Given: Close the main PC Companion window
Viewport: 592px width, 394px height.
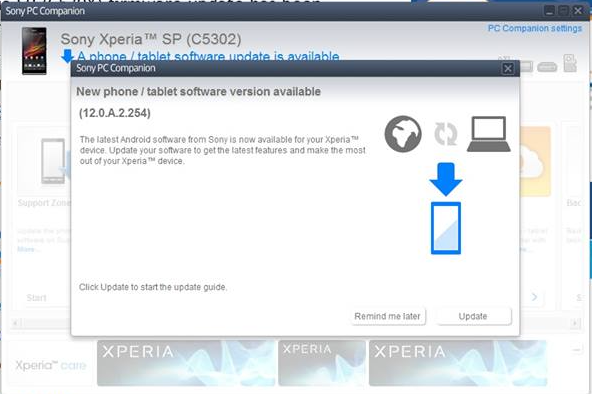Looking at the screenshot, I should coord(578,11).
